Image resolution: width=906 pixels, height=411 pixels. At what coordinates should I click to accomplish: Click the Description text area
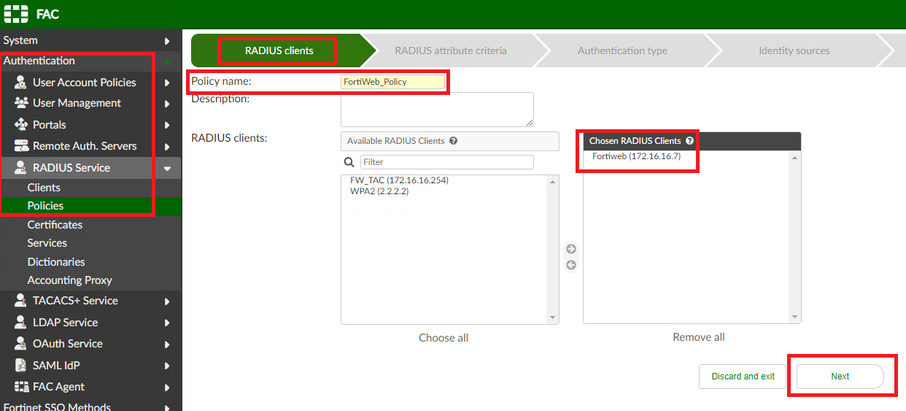437,109
